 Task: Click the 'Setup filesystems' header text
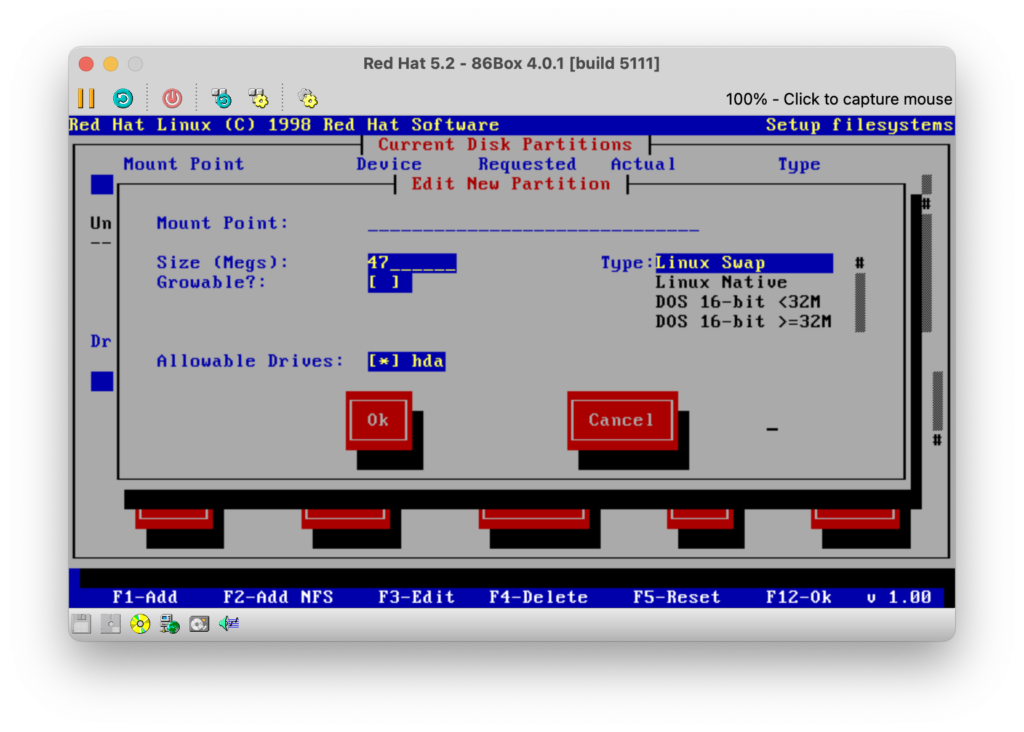click(x=859, y=125)
